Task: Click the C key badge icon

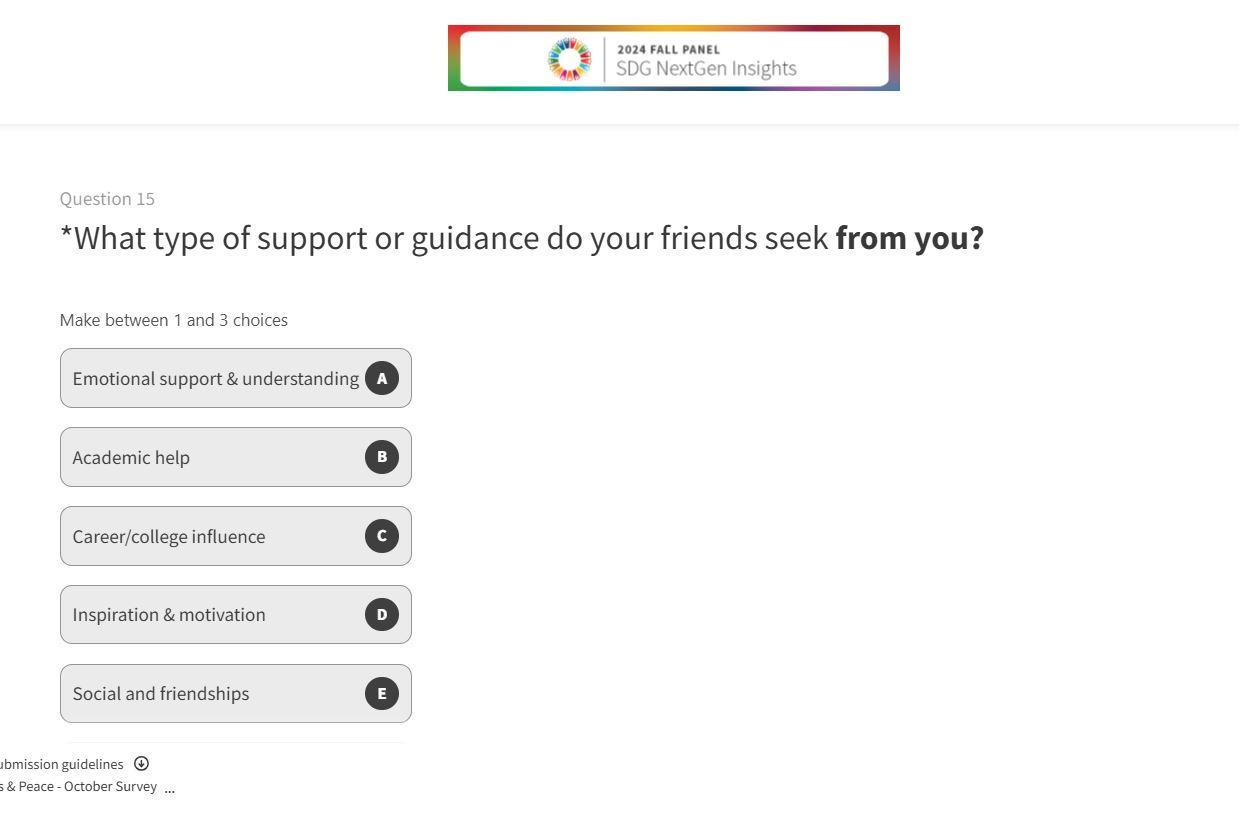Action: tap(381, 536)
